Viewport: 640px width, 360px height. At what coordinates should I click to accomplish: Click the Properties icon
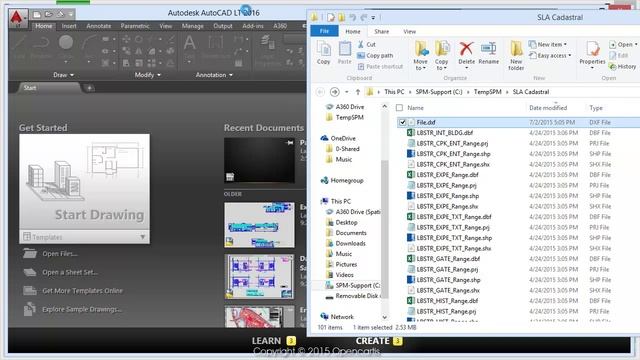tap(592, 49)
